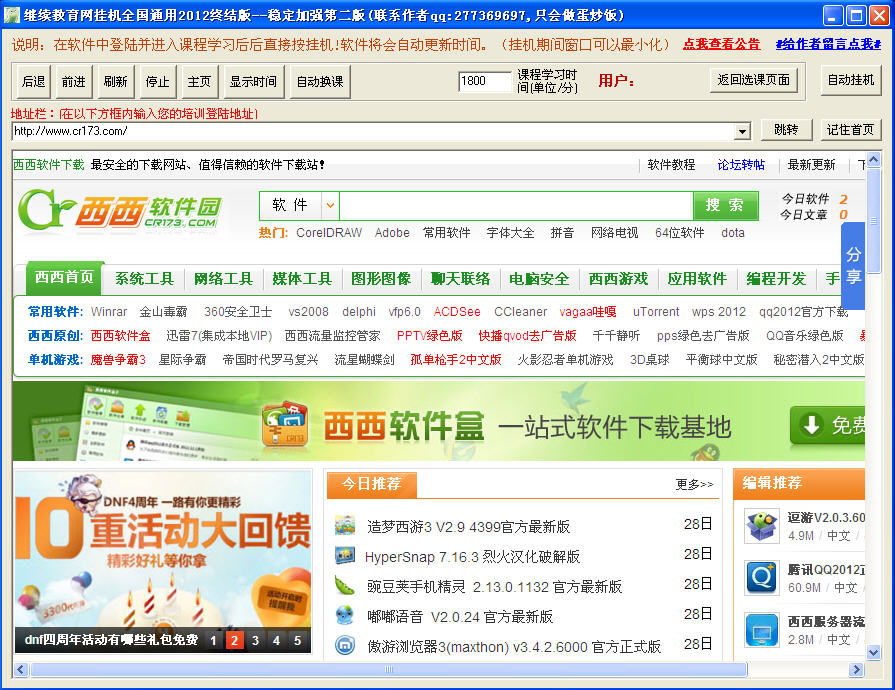Screen dimensions: 895x690
Task: Click the 分享 share side tab
Action: coord(853,266)
